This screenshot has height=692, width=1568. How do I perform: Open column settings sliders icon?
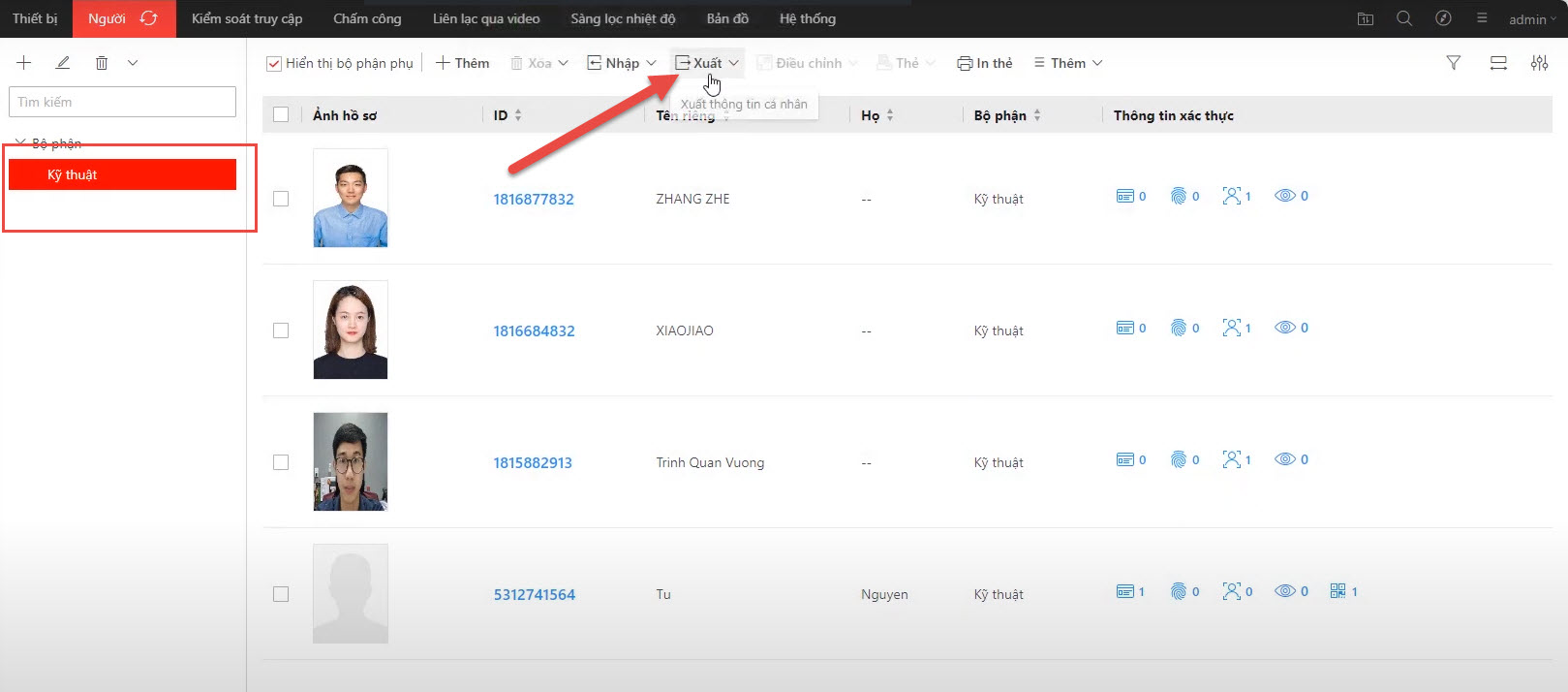tap(1539, 63)
